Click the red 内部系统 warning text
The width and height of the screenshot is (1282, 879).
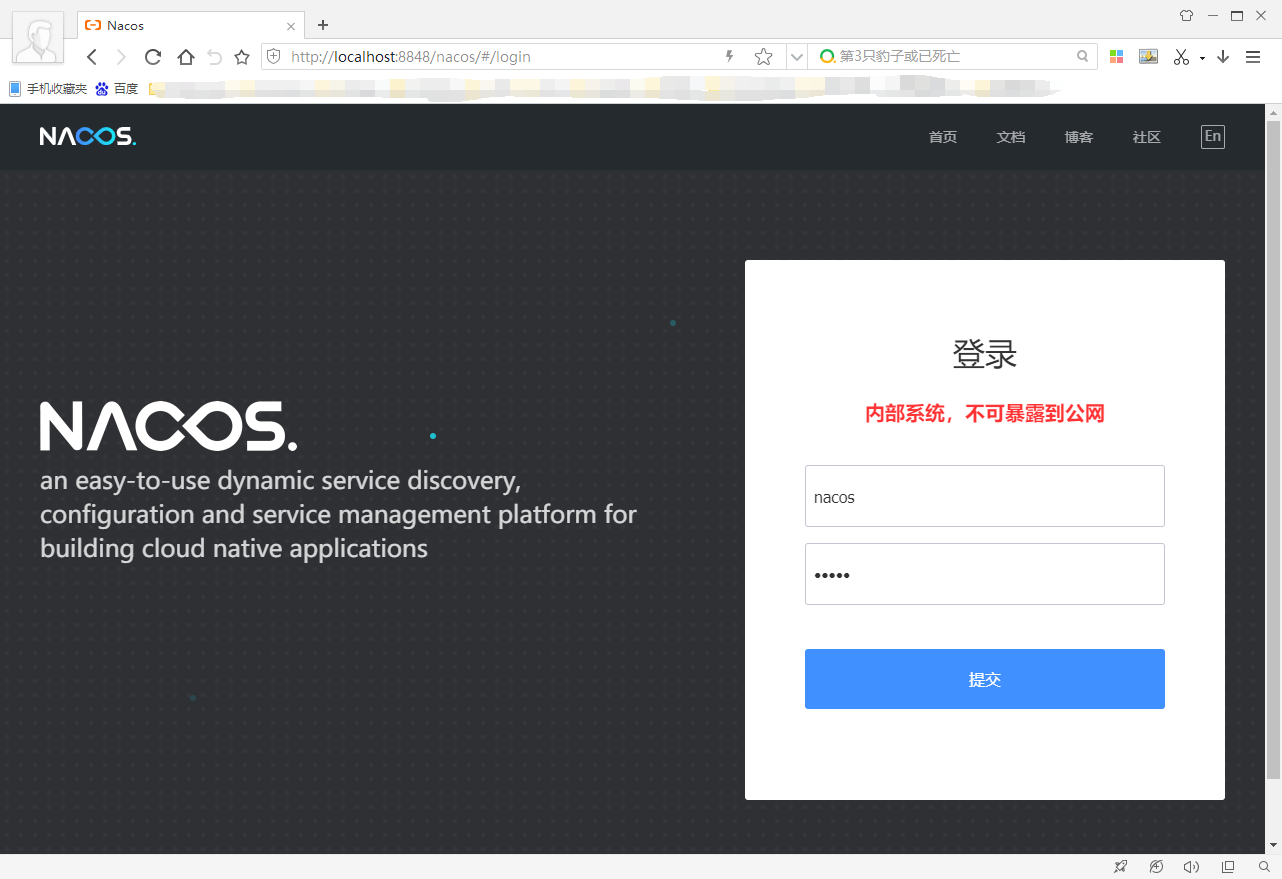(985, 414)
